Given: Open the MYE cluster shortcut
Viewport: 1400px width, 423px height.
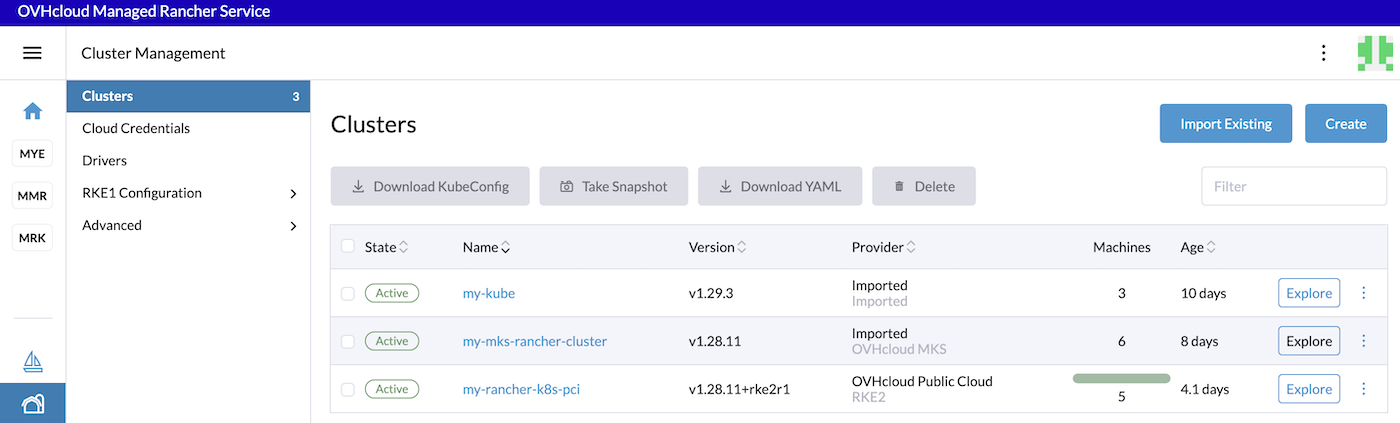Looking at the screenshot, I should coord(32,155).
